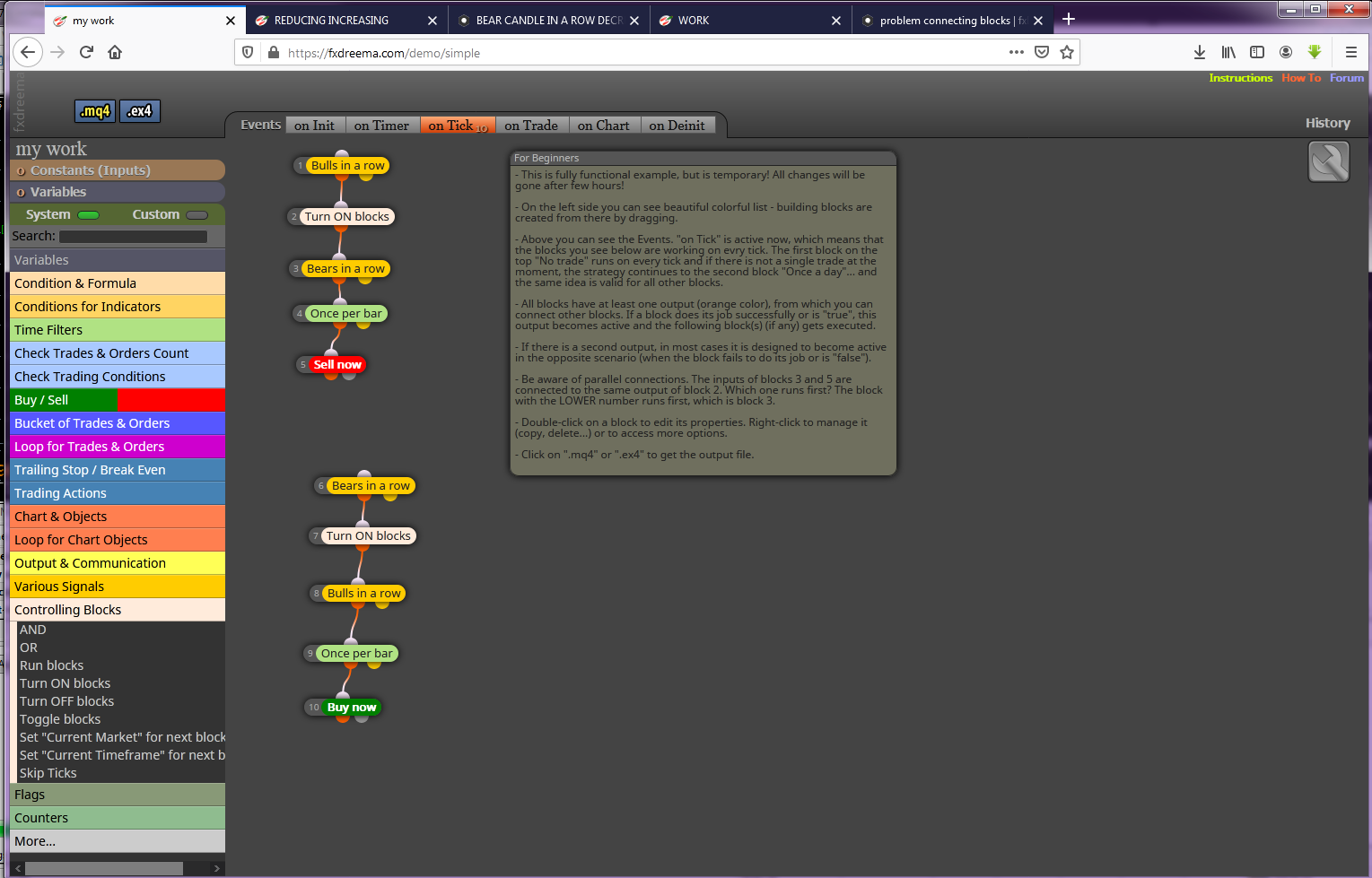Switch to the on Timer event tab
The image size is (1372, 878).
(381, 126)
